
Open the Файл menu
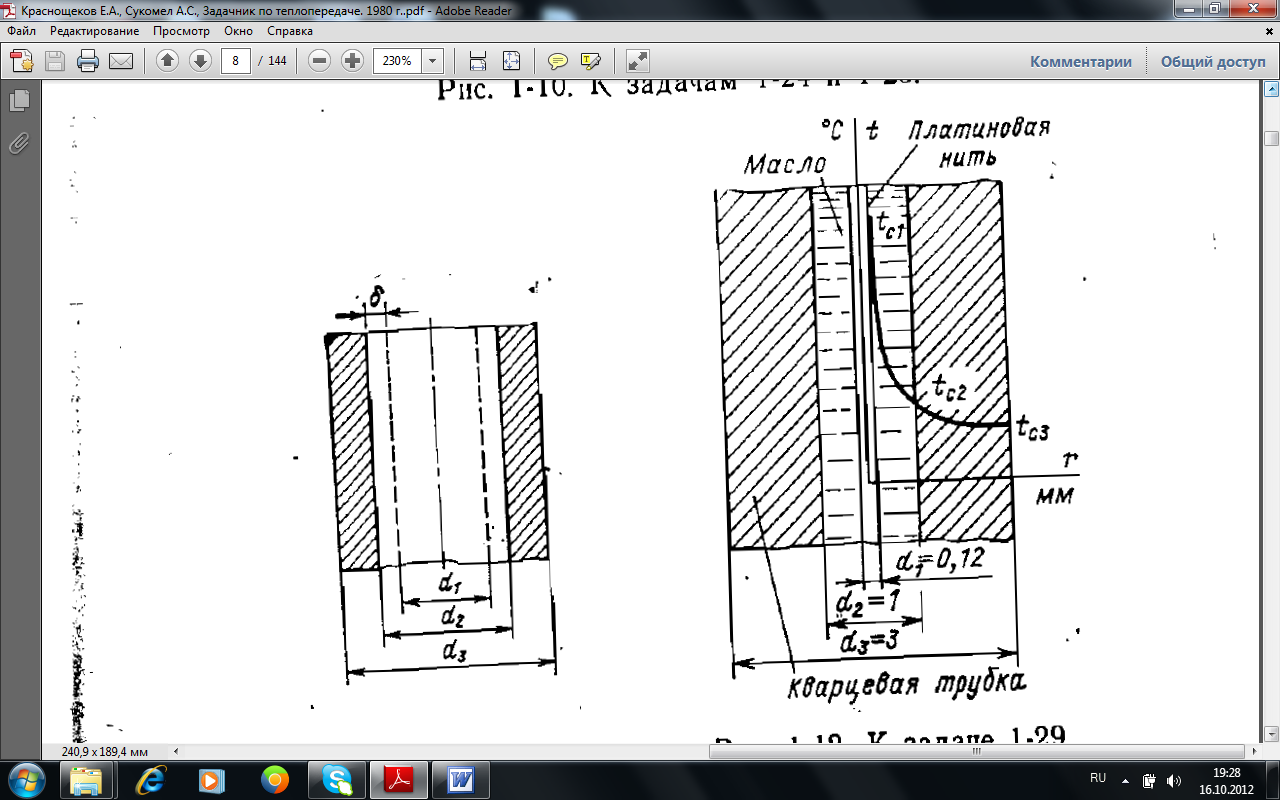pos(21,31)
